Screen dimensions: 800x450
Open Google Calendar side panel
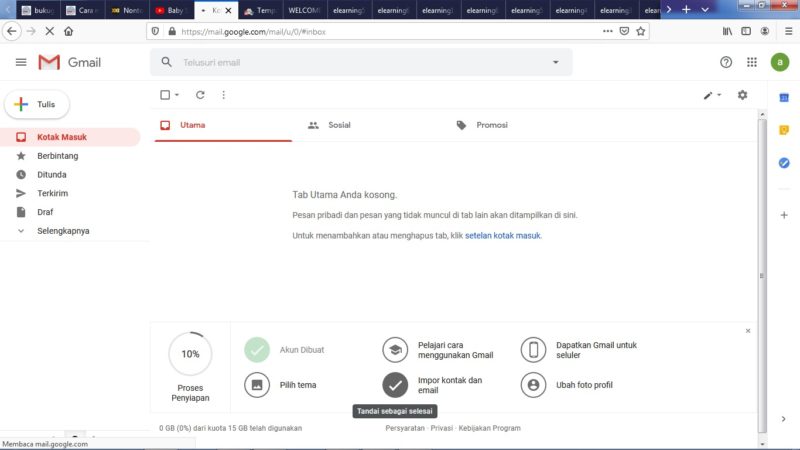click(x=784, y=97)
